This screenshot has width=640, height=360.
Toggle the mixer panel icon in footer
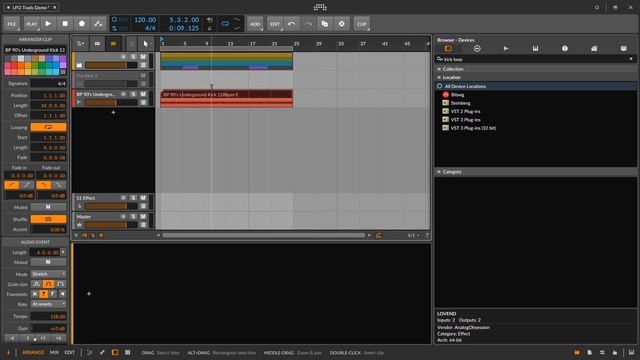coord(127,352)
